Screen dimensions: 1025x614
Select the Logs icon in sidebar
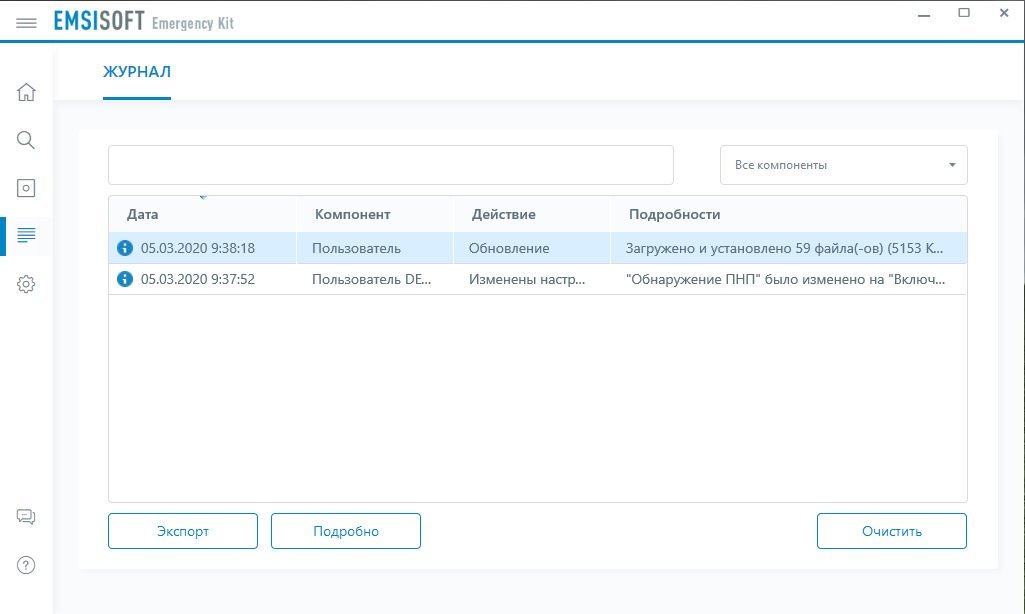(27, 236)
